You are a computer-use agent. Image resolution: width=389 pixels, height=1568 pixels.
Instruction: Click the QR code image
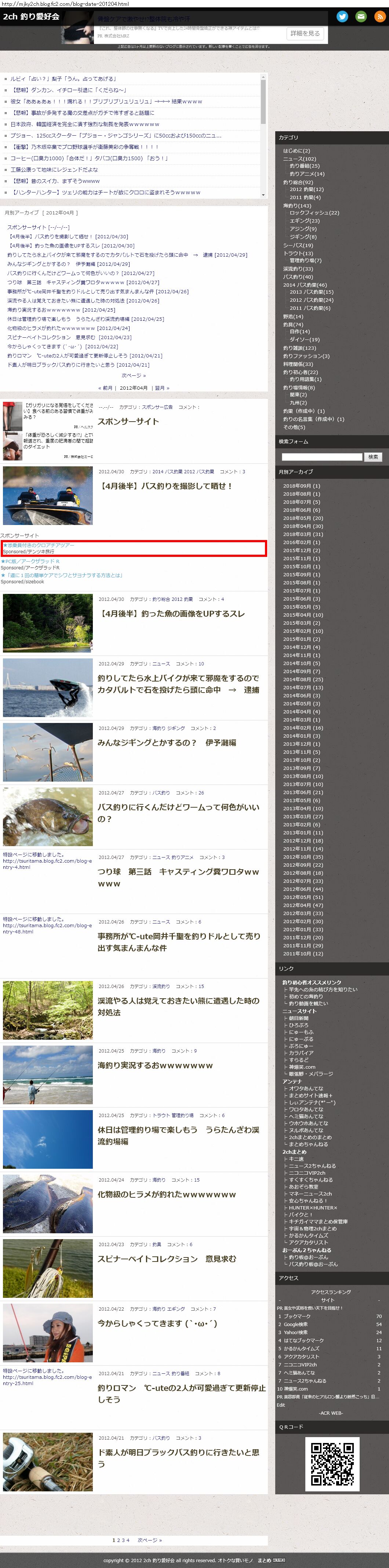[x=332, y=1464]
